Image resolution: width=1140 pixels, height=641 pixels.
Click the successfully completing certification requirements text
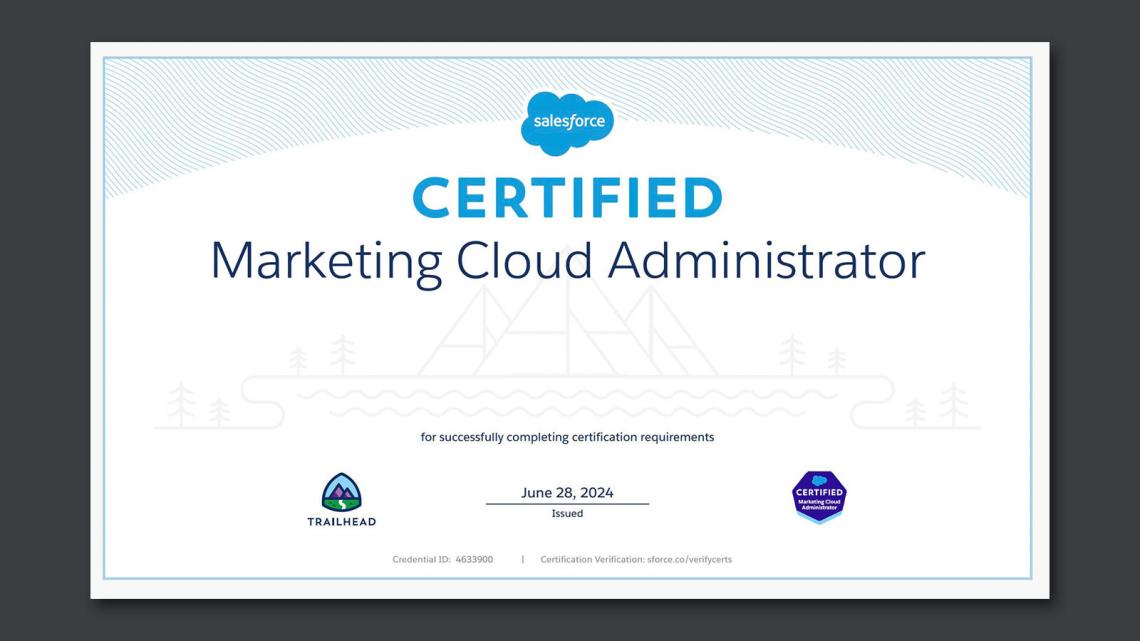[x=567, y=437]
